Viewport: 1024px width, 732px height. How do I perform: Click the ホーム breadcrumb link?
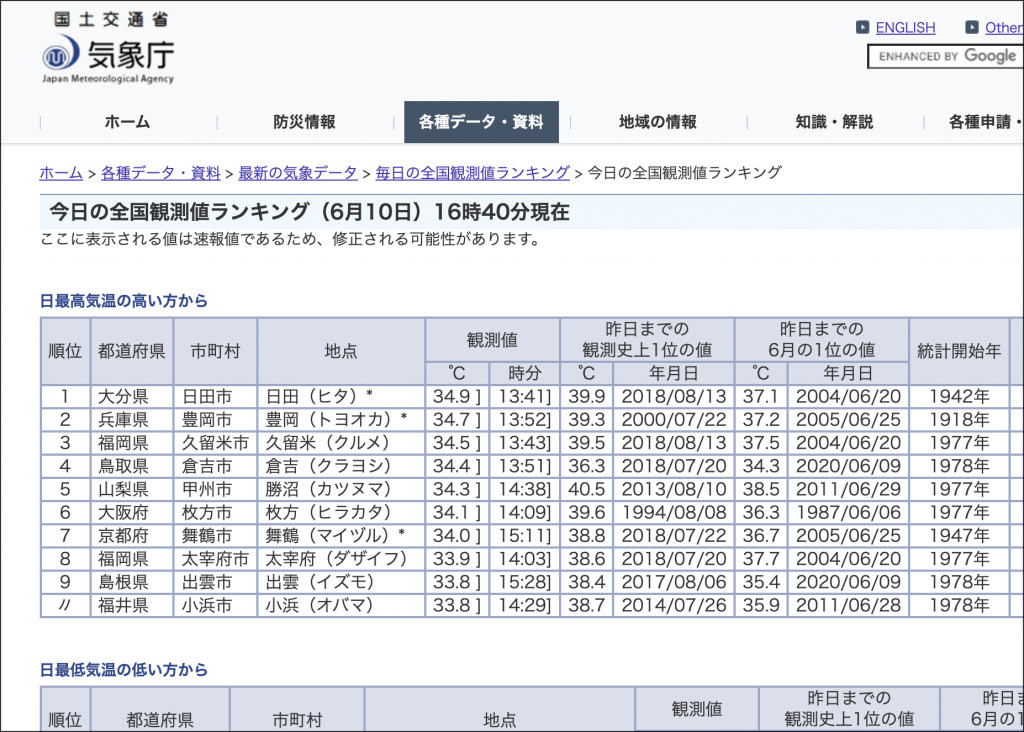(x=61, y=173)
